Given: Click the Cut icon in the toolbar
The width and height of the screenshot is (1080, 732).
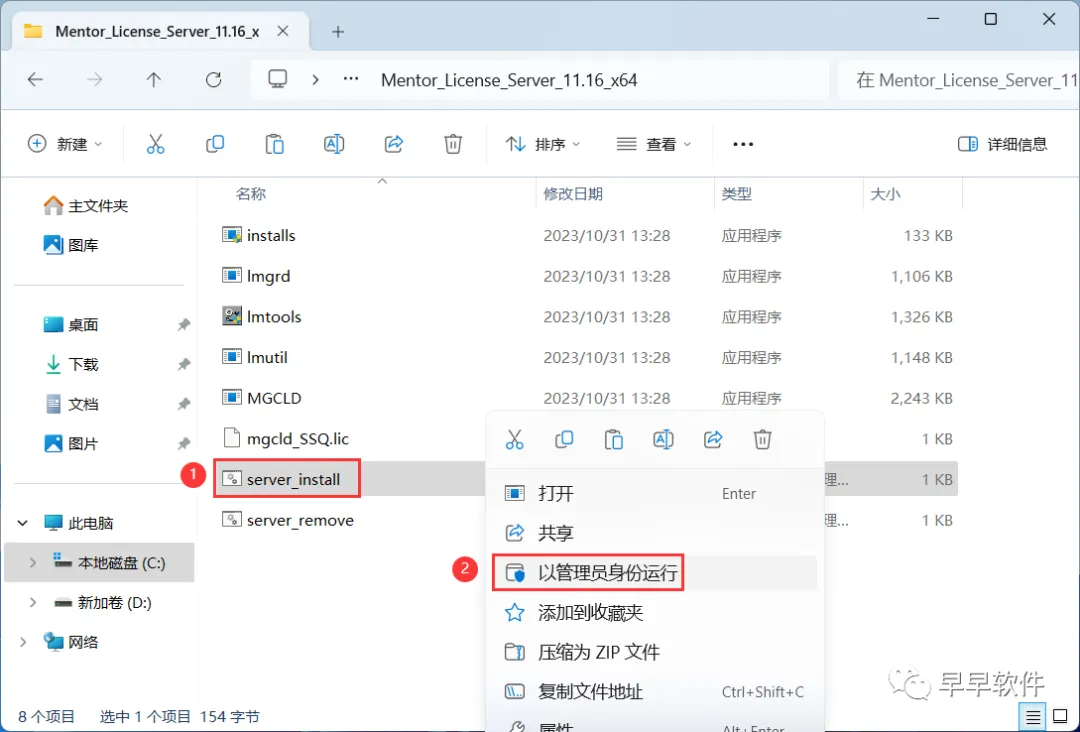Looking at the screenshot, I should click(x=156, y=144).
